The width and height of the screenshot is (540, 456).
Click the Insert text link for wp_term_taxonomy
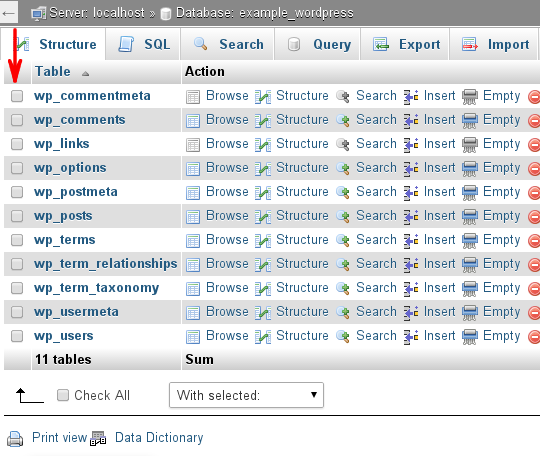click(439, 288)
